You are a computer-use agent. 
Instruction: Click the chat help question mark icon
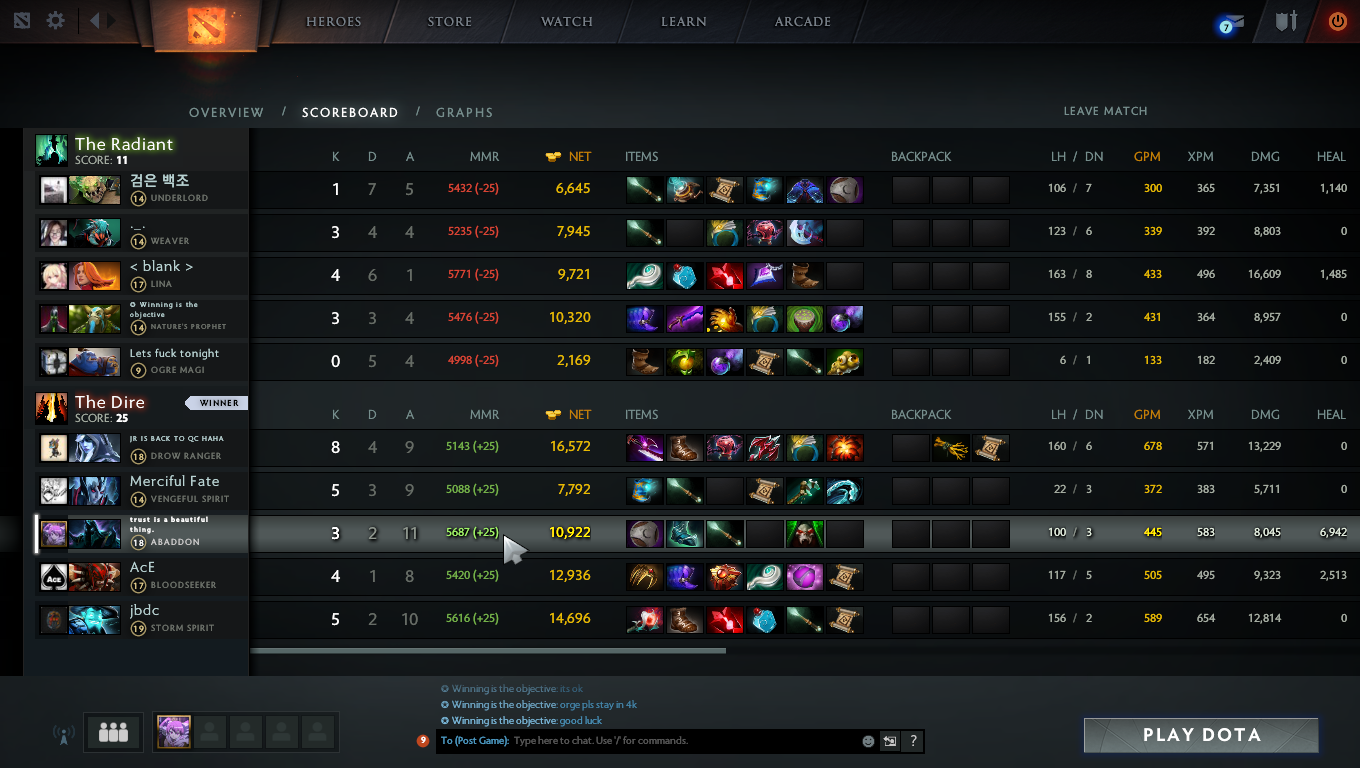pos(912,741)
